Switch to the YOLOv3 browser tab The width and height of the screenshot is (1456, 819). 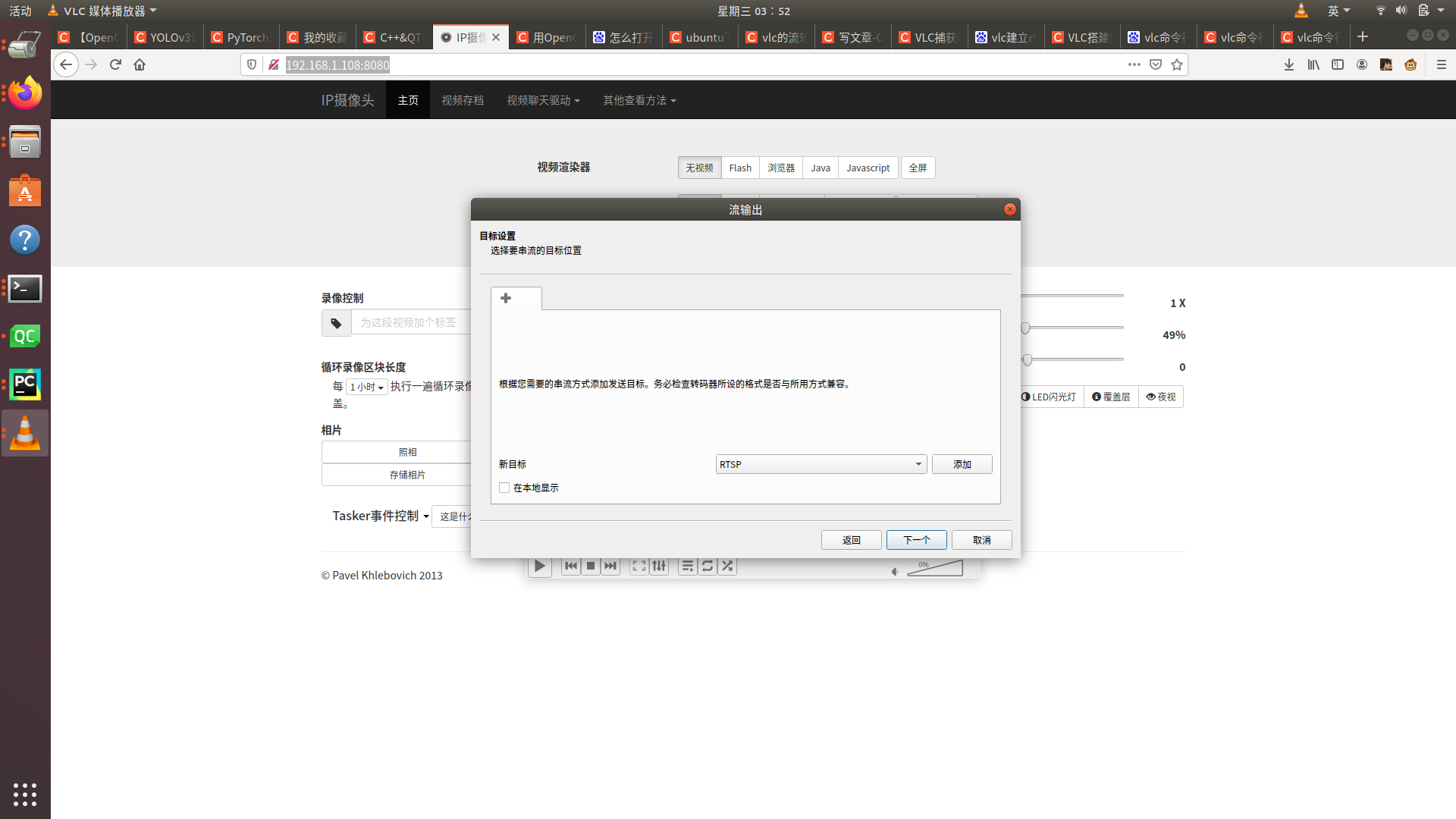[x=165, y=37]
